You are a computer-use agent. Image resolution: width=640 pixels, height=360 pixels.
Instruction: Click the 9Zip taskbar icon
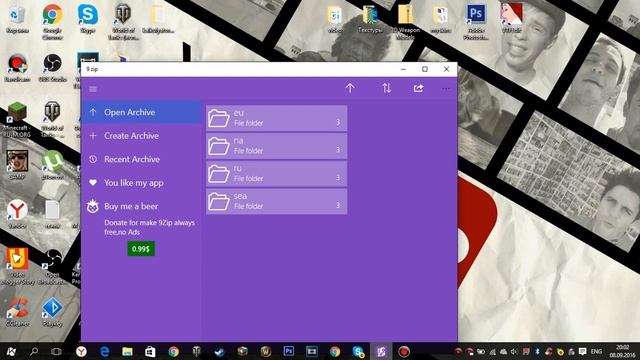[x=381, y=351]
